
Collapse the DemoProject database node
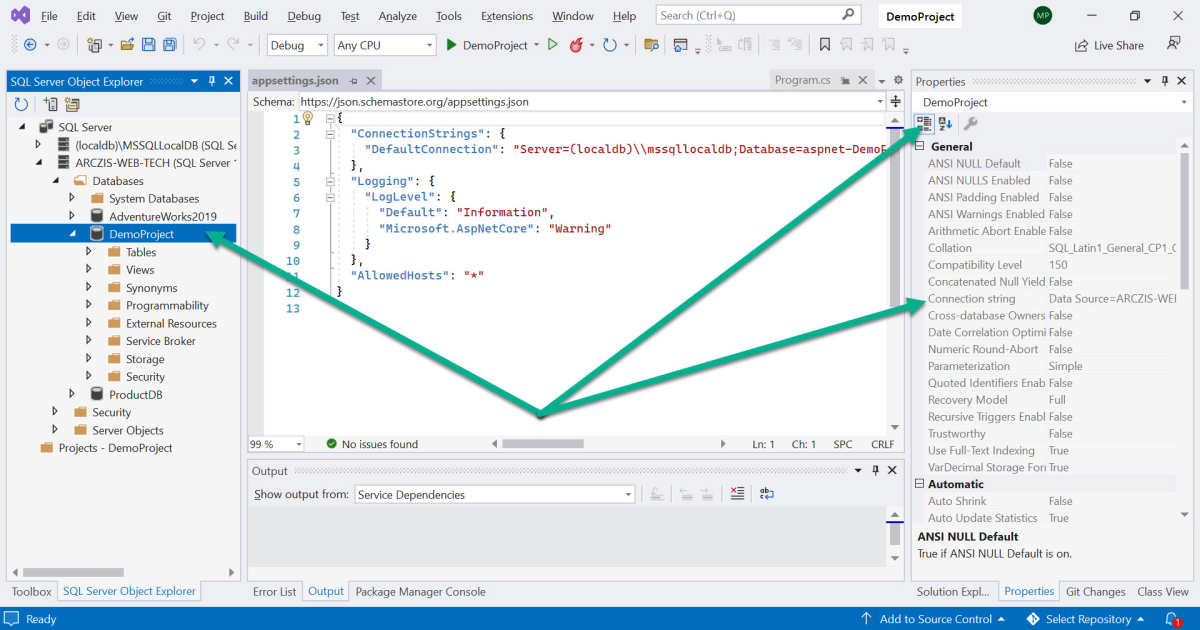72,234
